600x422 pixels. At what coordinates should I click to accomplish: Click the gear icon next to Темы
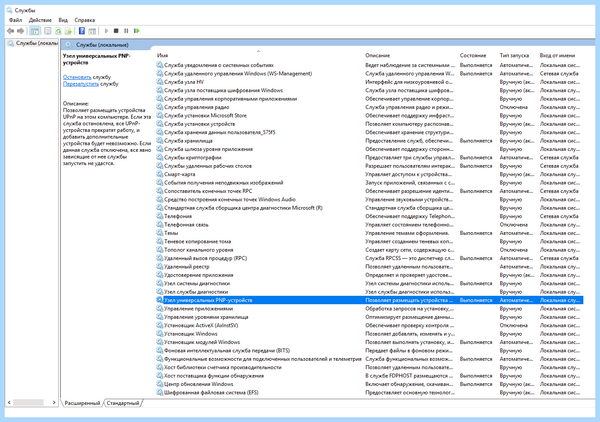point(160,233)
